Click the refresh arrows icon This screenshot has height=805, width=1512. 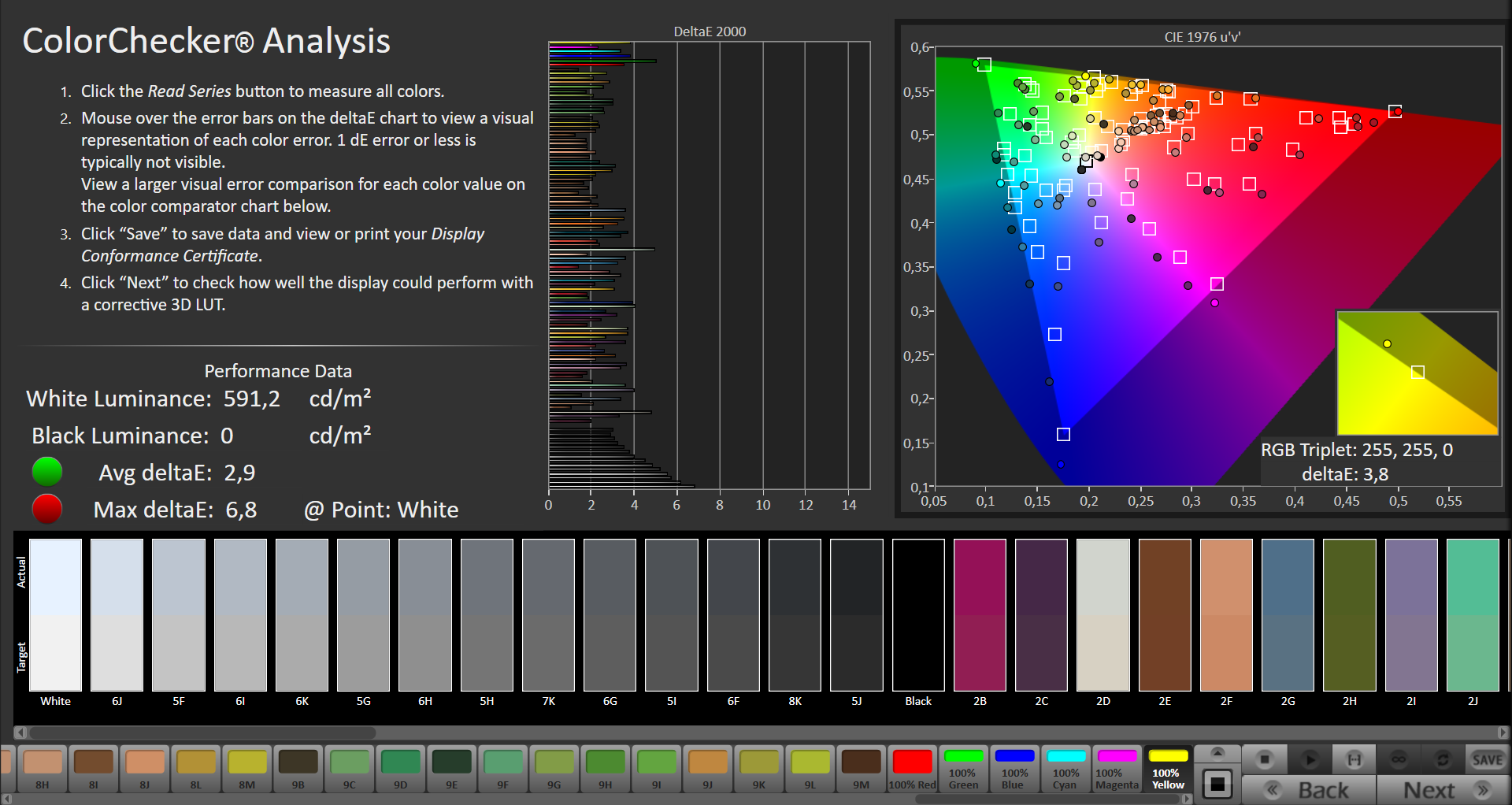click(x=1443, y=759)
